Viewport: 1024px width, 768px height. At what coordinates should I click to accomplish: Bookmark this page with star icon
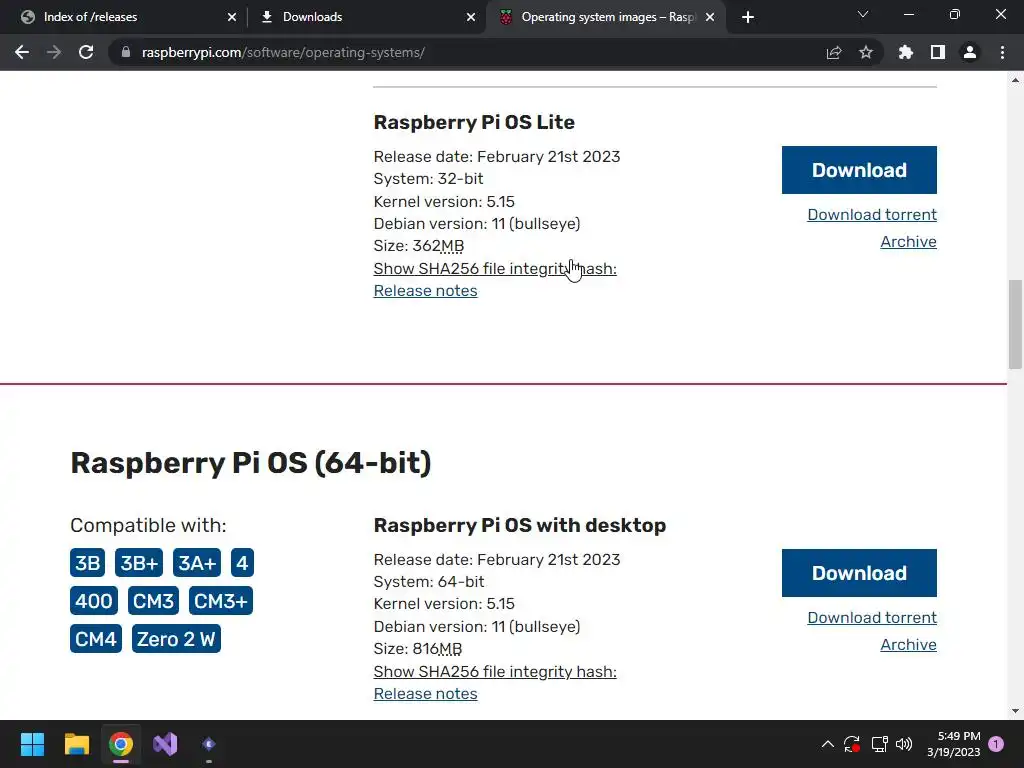click(x=866, y=52)
